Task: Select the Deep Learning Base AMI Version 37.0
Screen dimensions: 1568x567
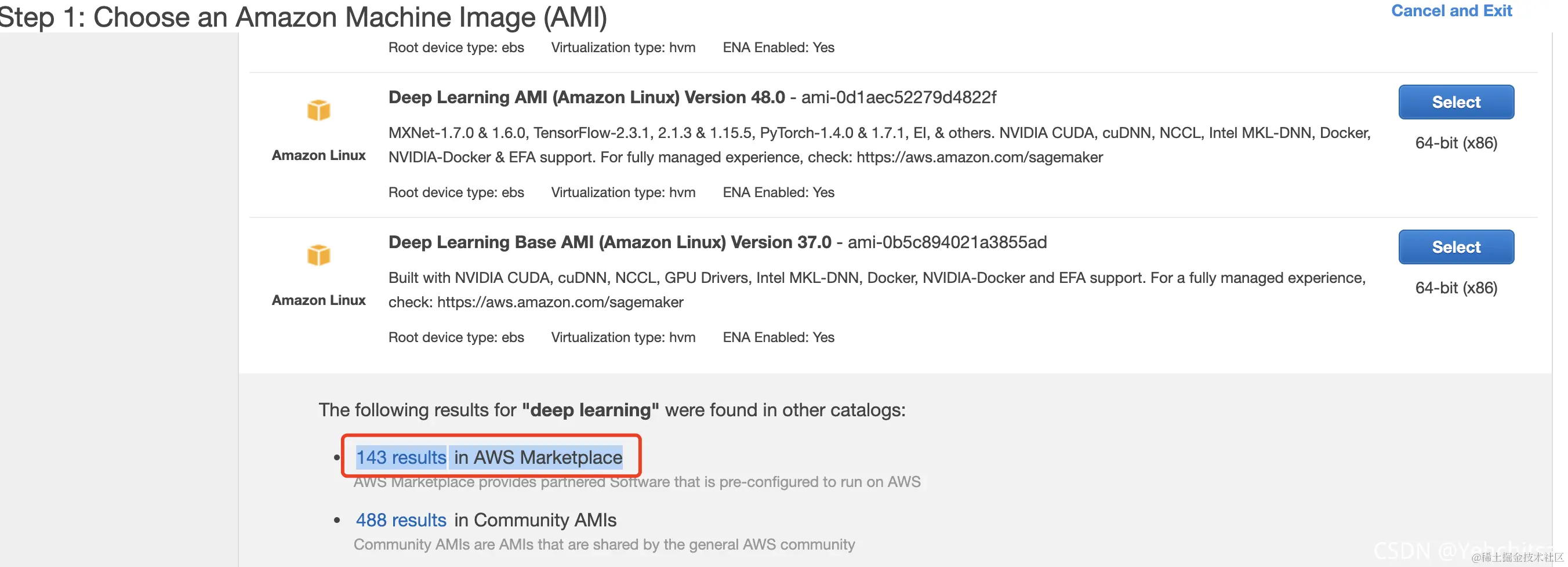Action: pyautogui.click(x=1456, y=247)
